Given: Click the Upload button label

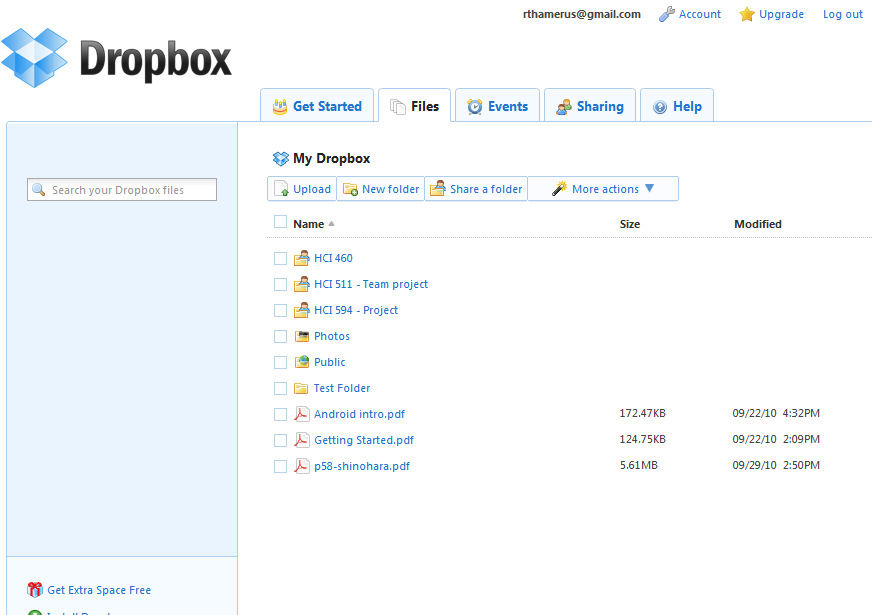Looking at the screenshot, I should [312, 189].
